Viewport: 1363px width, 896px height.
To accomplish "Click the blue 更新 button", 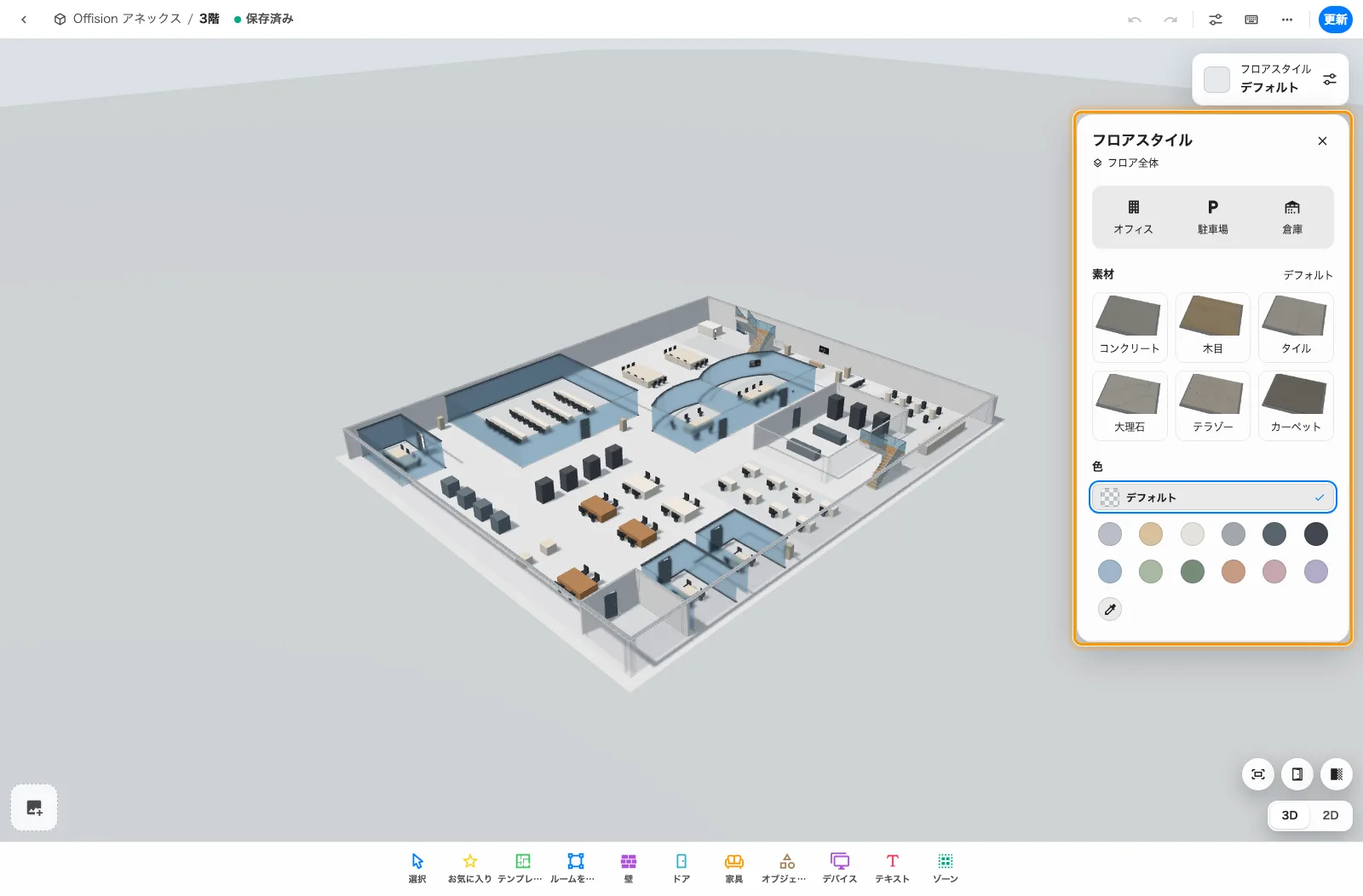I will 1335,20.
